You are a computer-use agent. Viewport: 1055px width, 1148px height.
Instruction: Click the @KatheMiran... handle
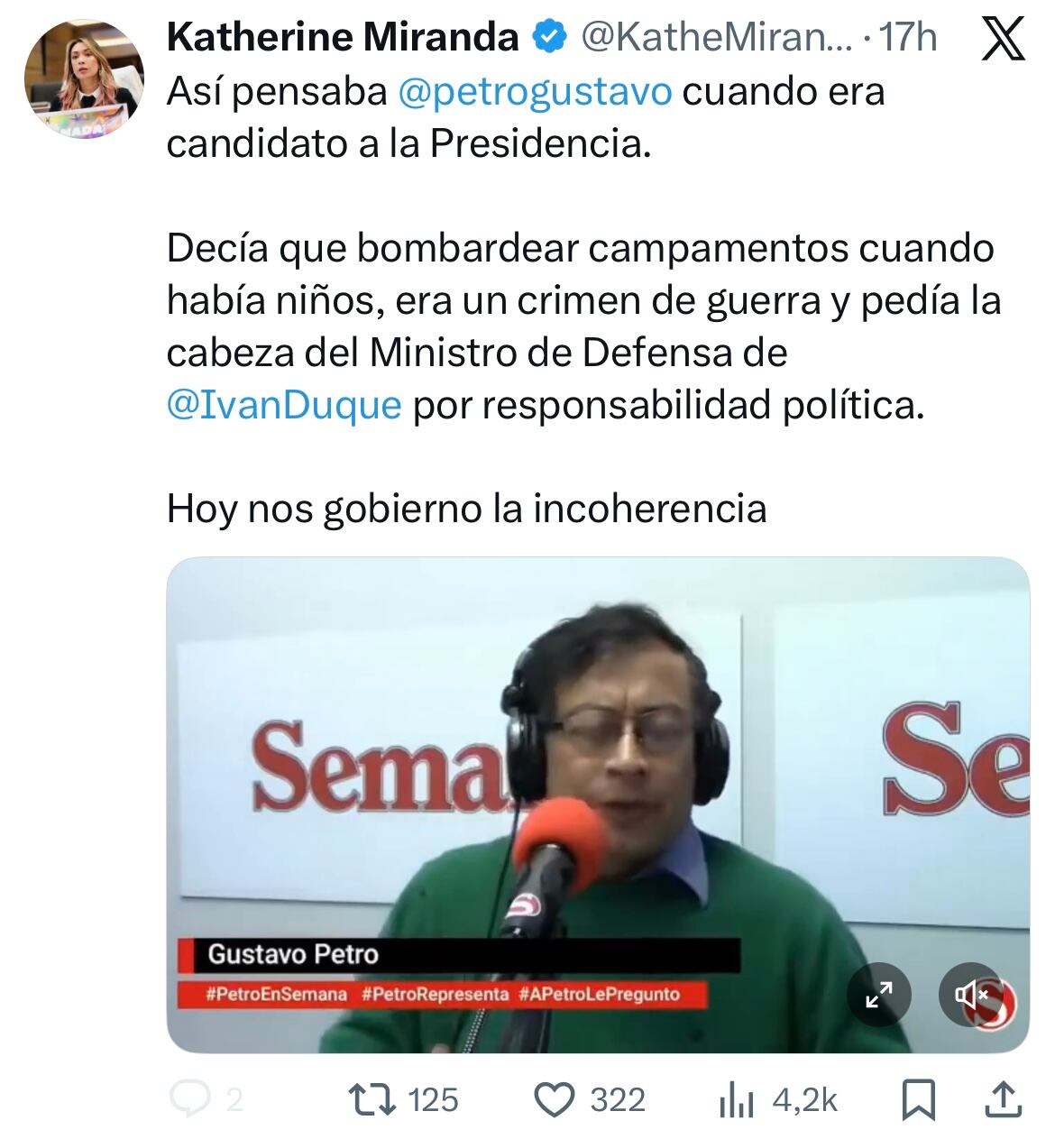[x=716, y=38]
